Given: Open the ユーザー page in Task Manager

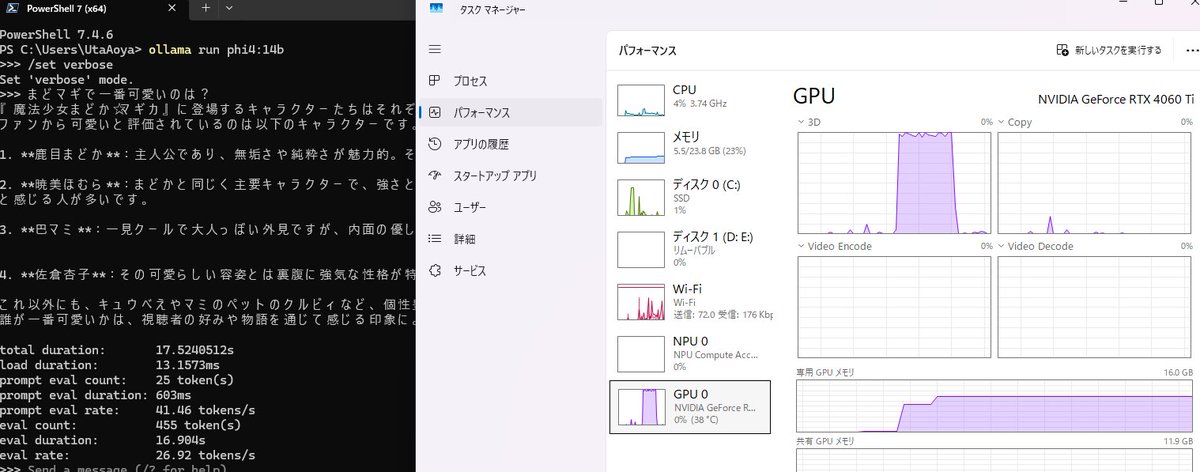Looking at the screenshot, I should 470,208.
